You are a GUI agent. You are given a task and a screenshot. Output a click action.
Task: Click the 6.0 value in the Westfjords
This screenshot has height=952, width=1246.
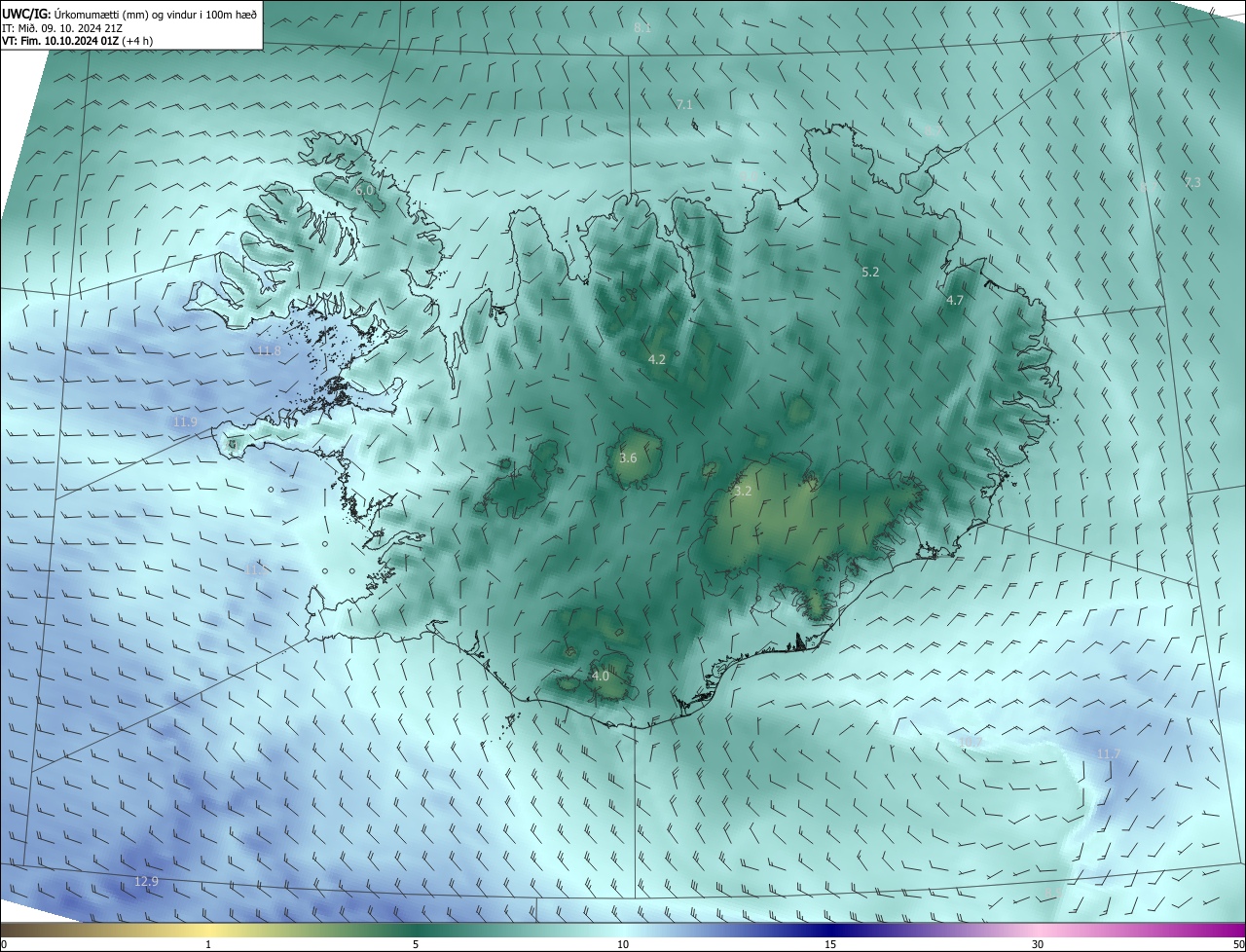(364, 191)
